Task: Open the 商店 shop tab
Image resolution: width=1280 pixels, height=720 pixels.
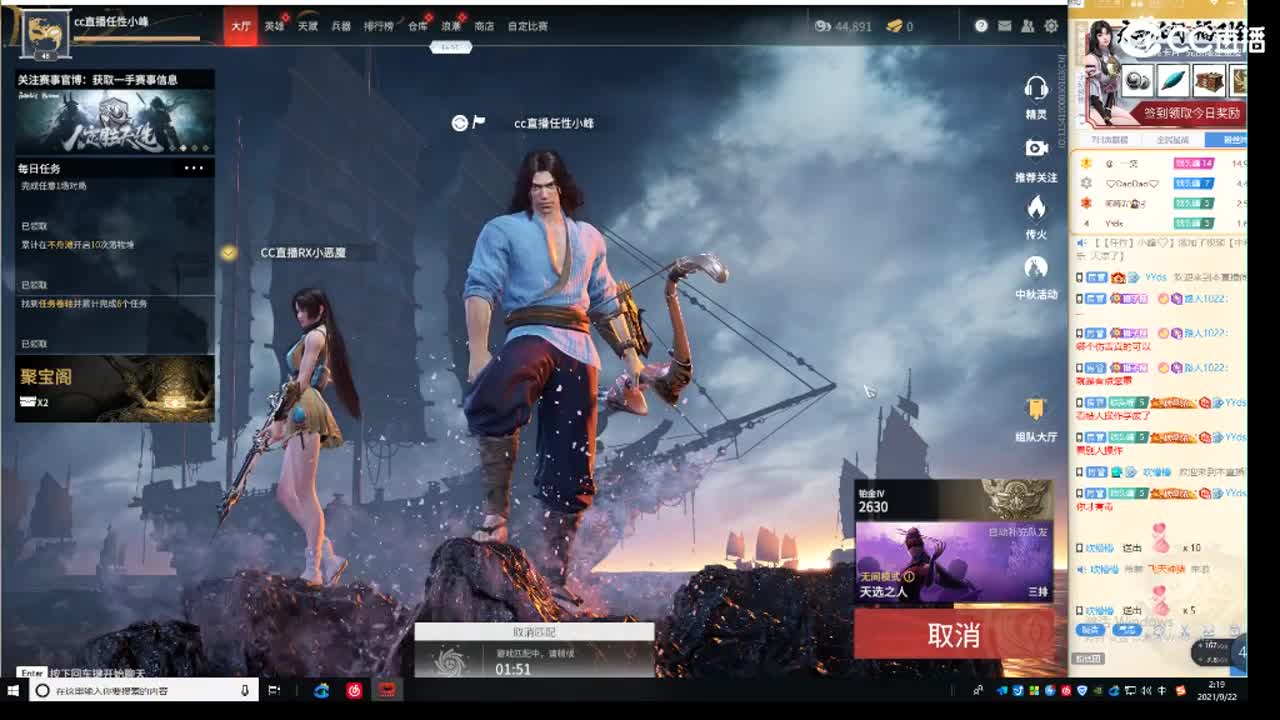Action: coord(484,26)
